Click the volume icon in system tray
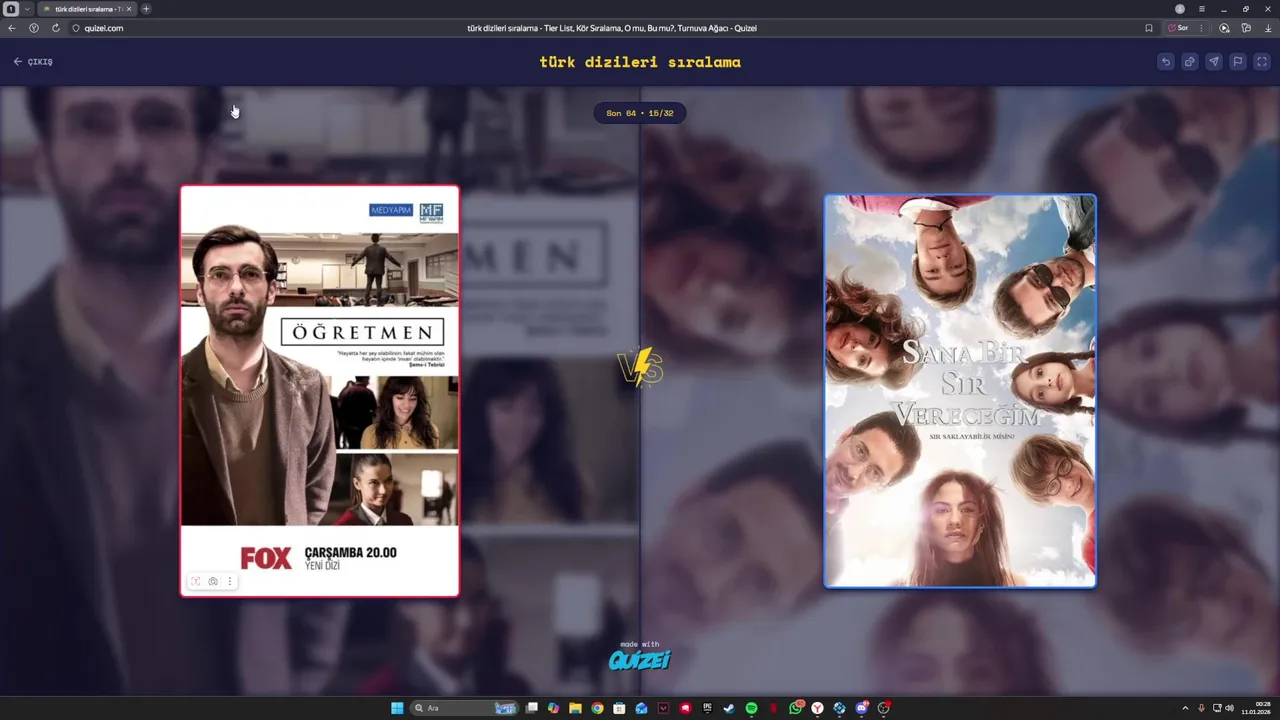 (1229, 708)
